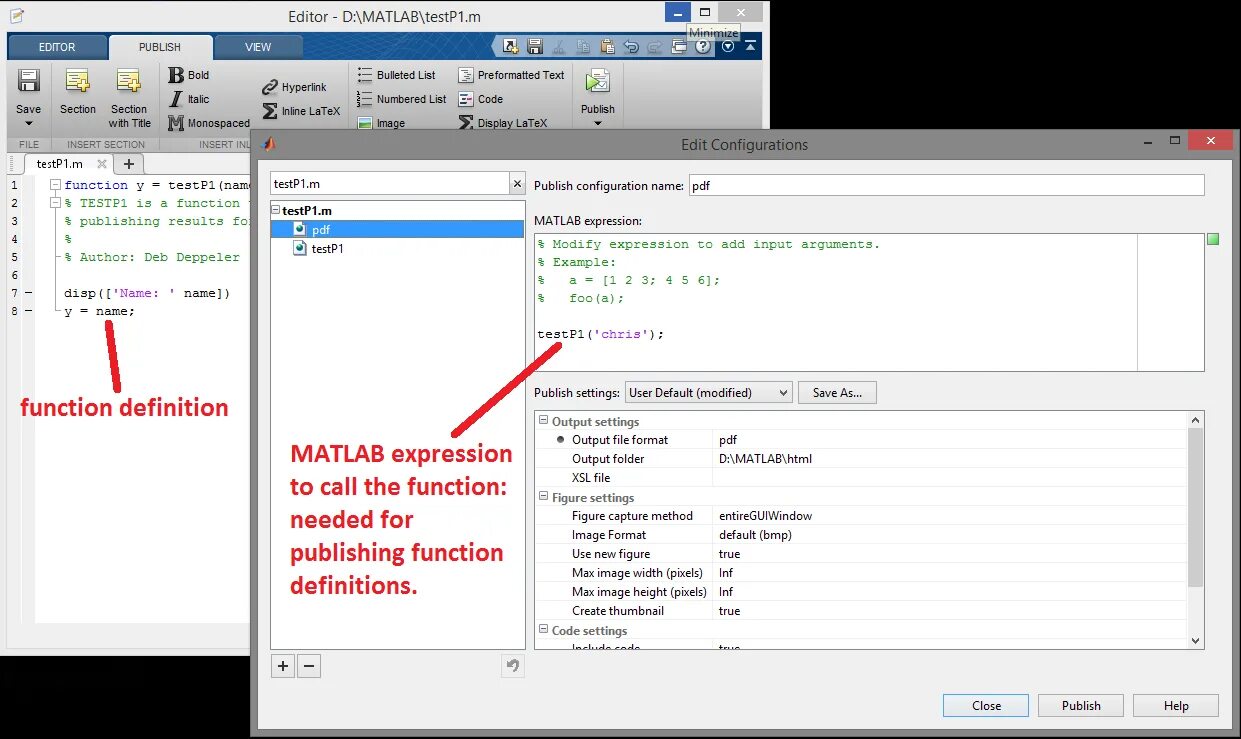Apply Monospaced text markup

[x=208, y=123]
